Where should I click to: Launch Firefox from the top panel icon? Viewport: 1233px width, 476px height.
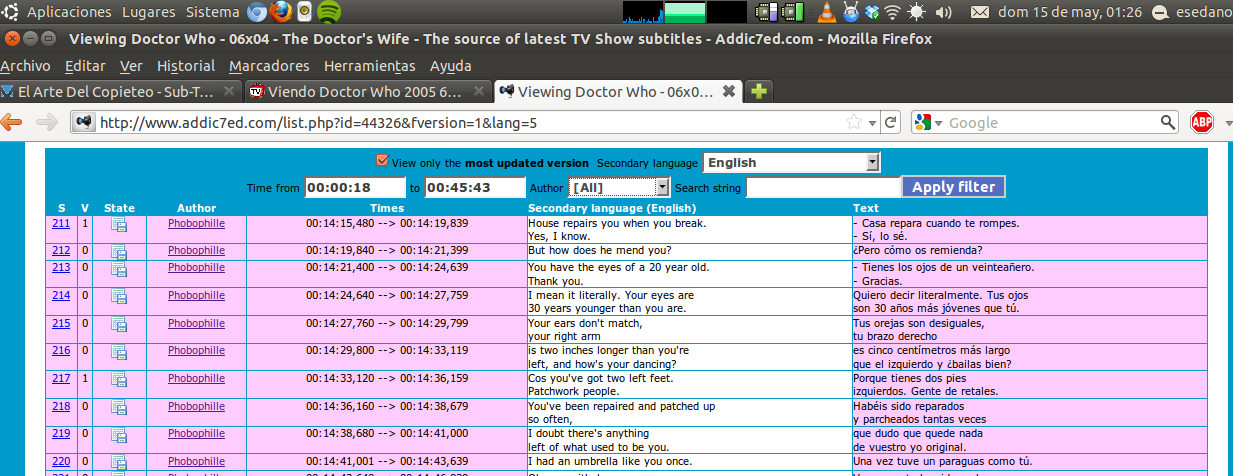281,12
